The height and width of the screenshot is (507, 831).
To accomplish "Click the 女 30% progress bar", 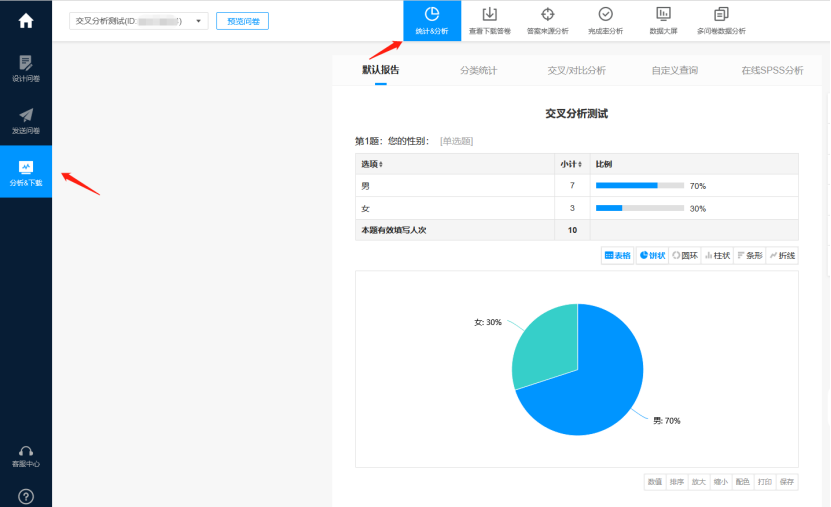I will tap(640, 208).
